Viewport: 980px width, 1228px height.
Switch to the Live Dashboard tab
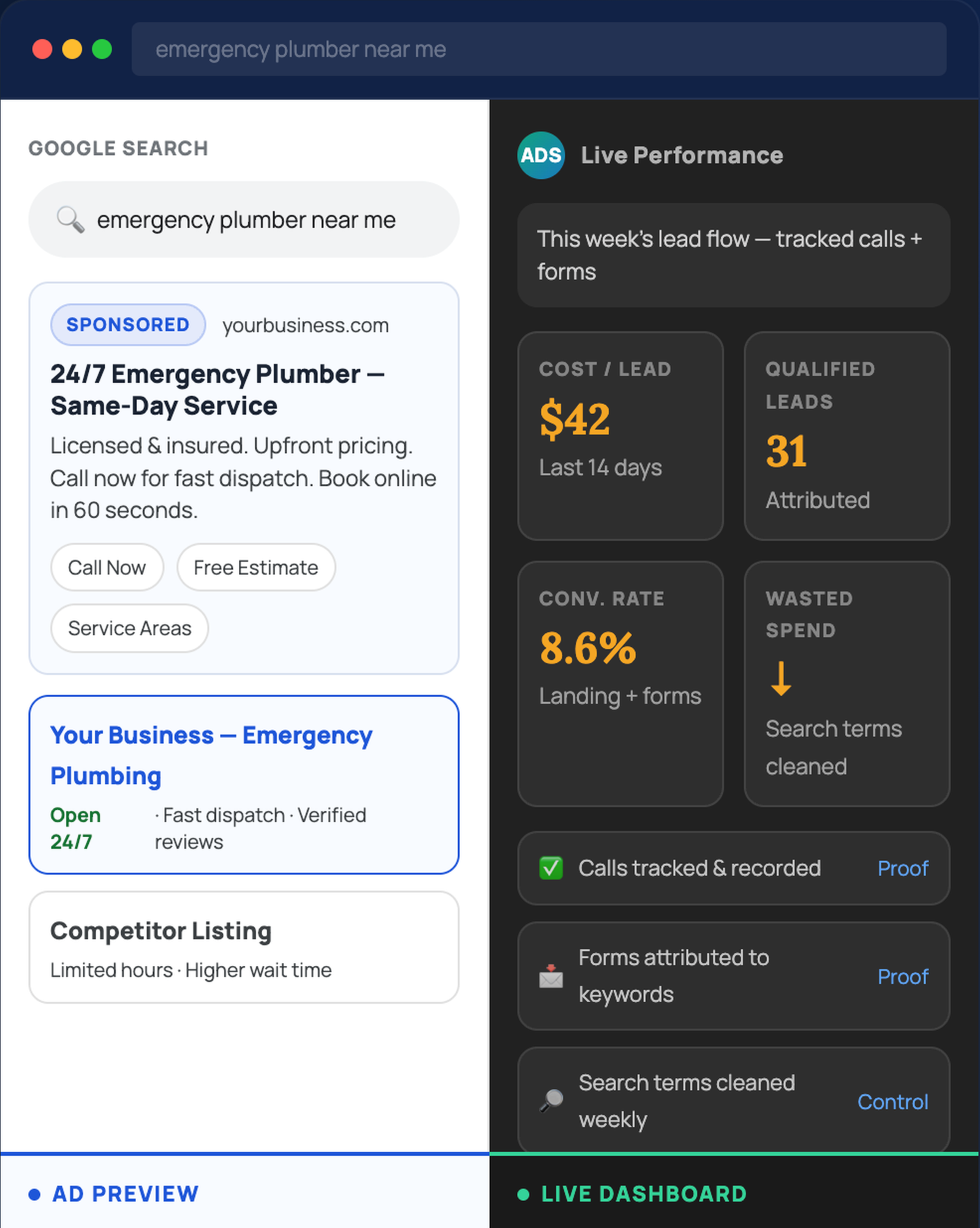(643, 1194)
